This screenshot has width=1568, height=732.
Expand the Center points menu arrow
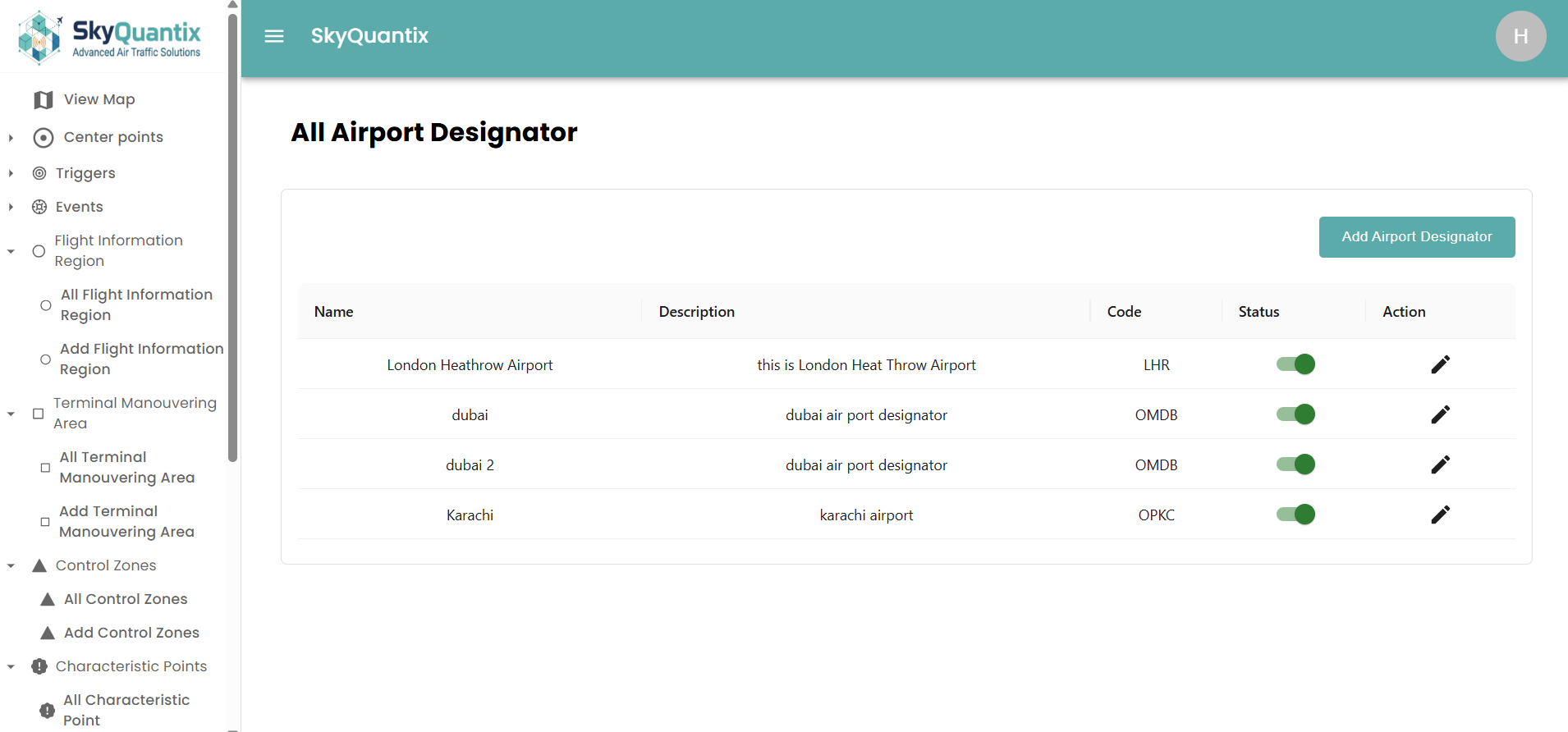(x=11, y=138)
